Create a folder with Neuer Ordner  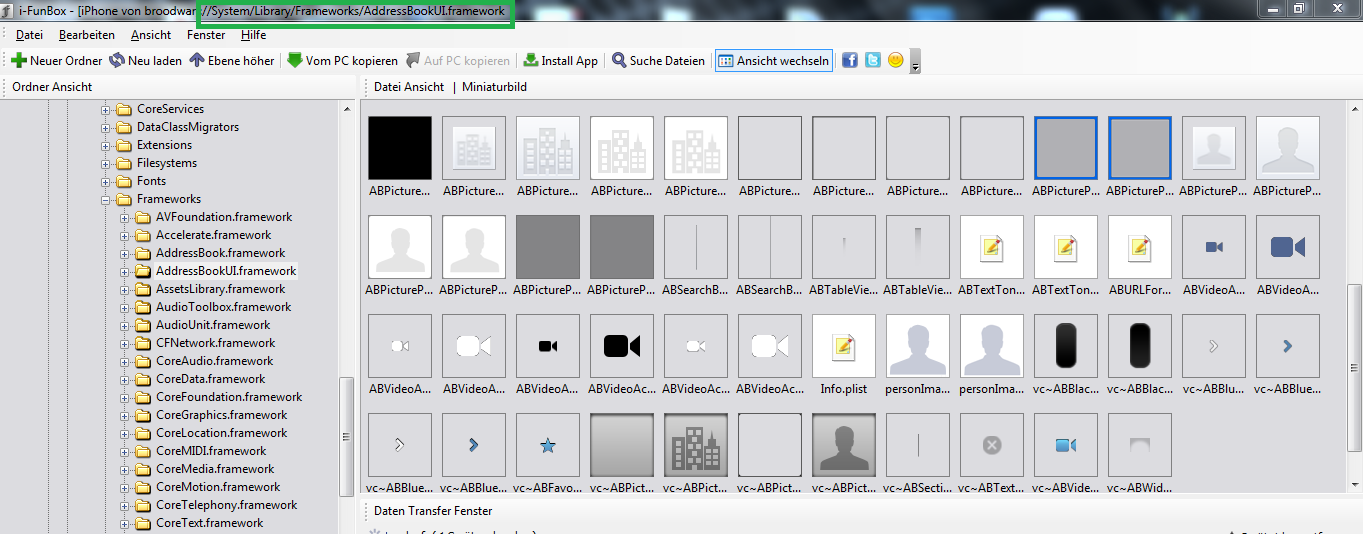coord(56,60)
